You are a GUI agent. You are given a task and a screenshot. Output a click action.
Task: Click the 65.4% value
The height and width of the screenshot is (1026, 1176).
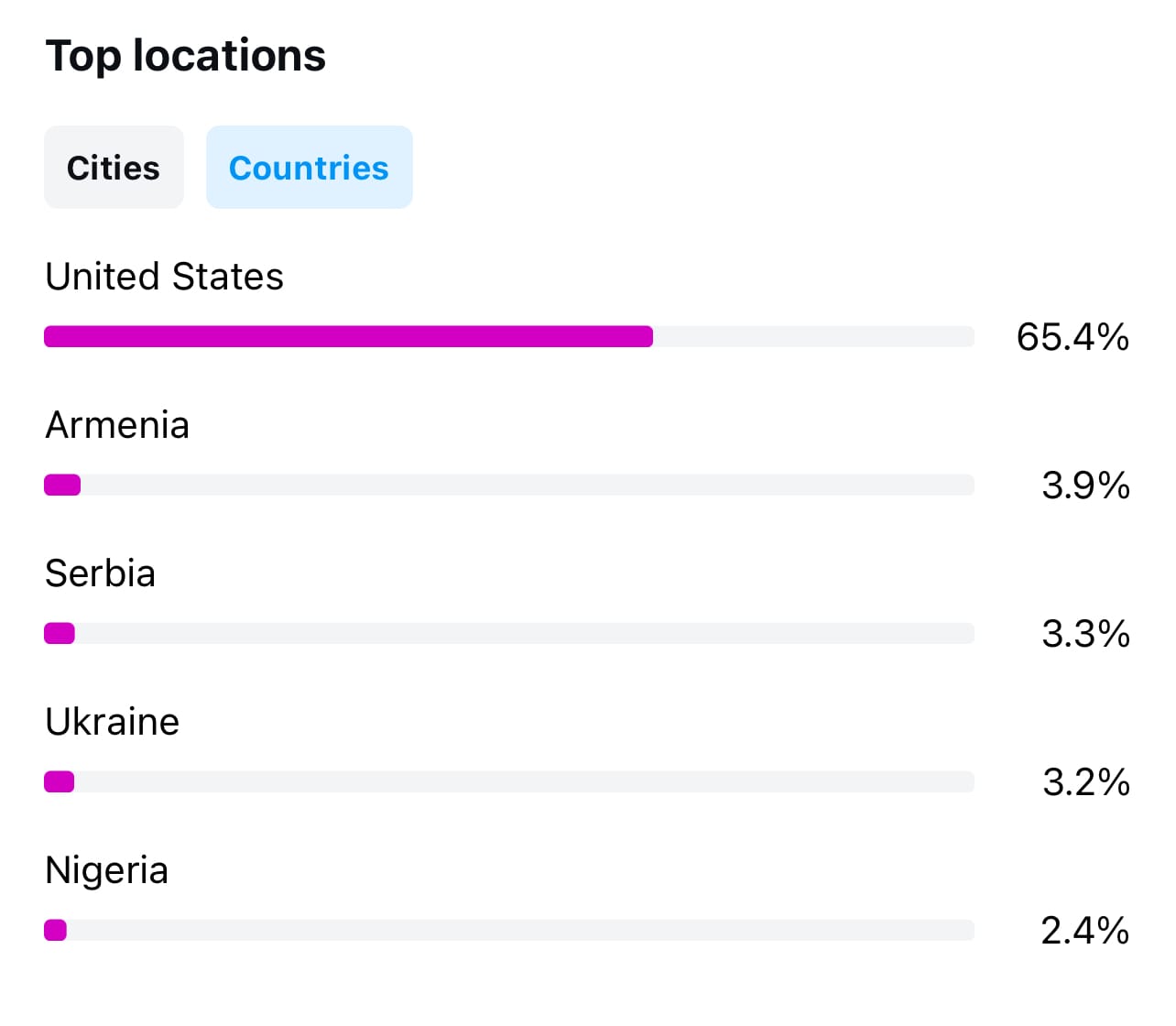[x=1073, y=337]
